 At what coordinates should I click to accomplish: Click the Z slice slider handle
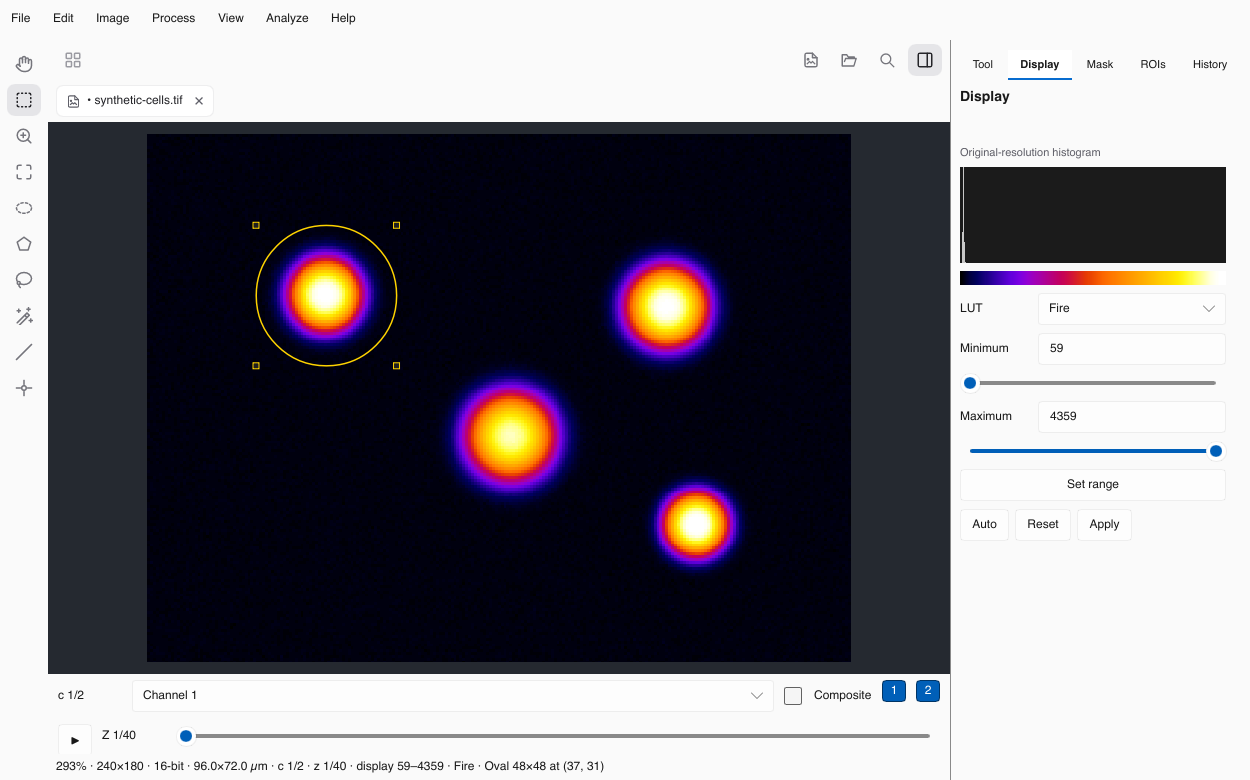pos(186,736)
